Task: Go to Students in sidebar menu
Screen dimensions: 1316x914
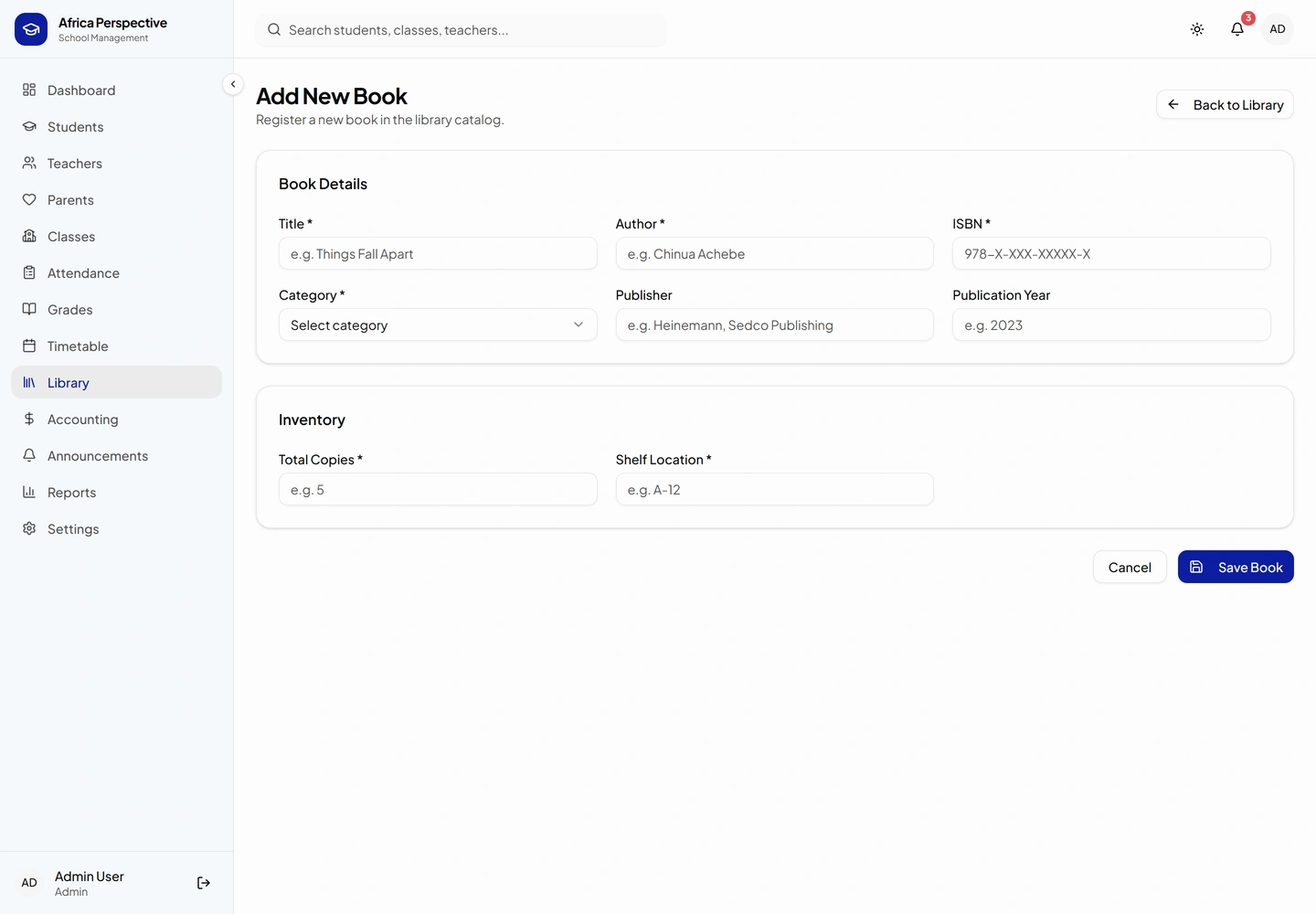Action: point(116,126)
